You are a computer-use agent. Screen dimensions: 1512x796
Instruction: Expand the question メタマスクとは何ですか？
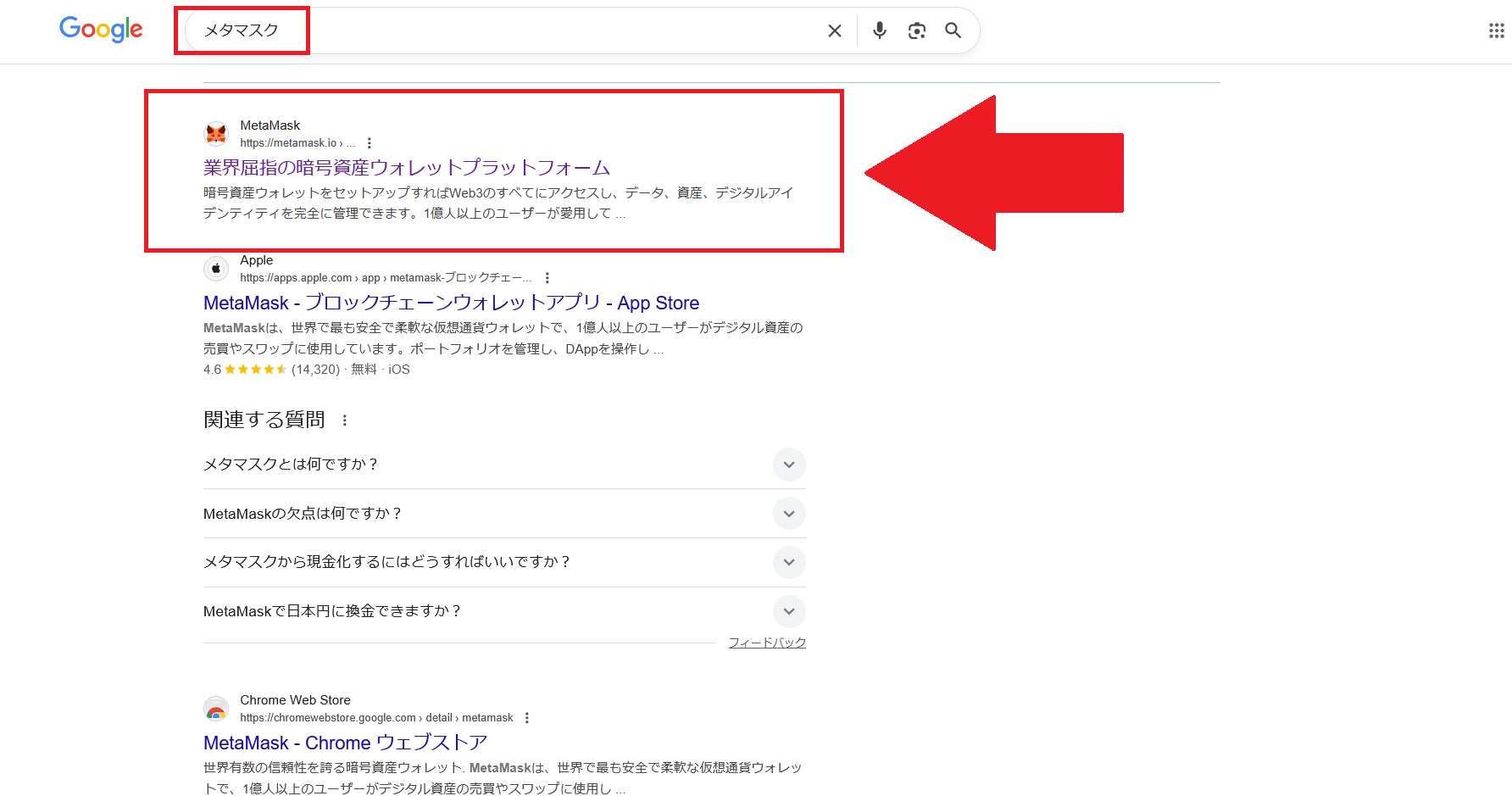pos(789,465)
